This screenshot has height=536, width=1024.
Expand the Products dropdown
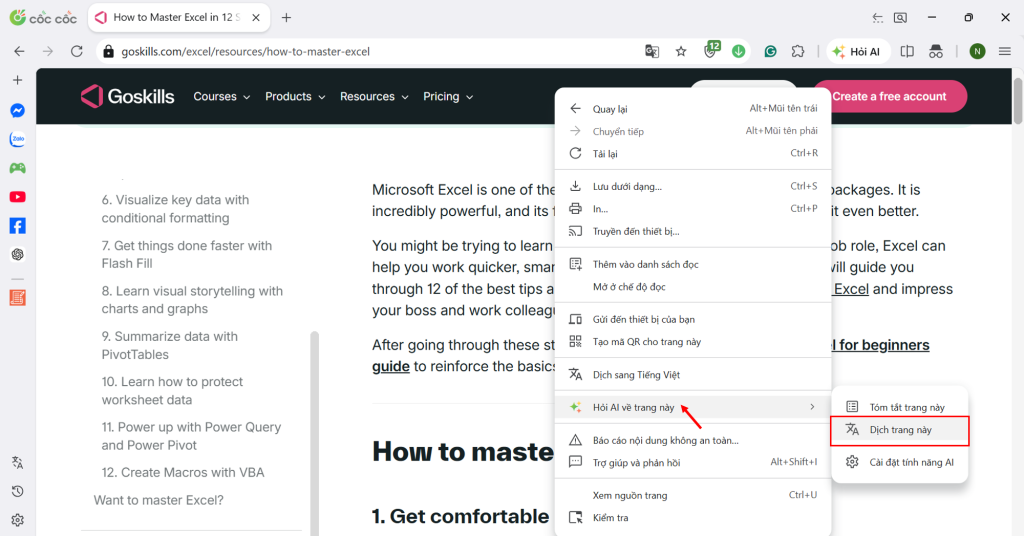[295, 97]
